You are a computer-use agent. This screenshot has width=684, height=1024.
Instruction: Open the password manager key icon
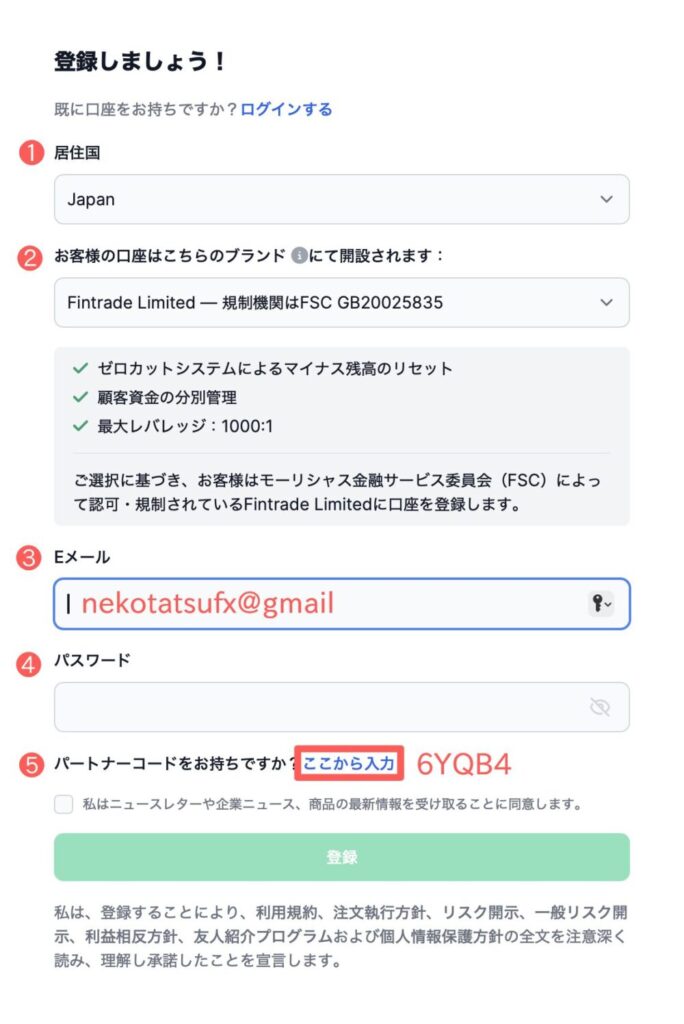(x=600, y=603)
